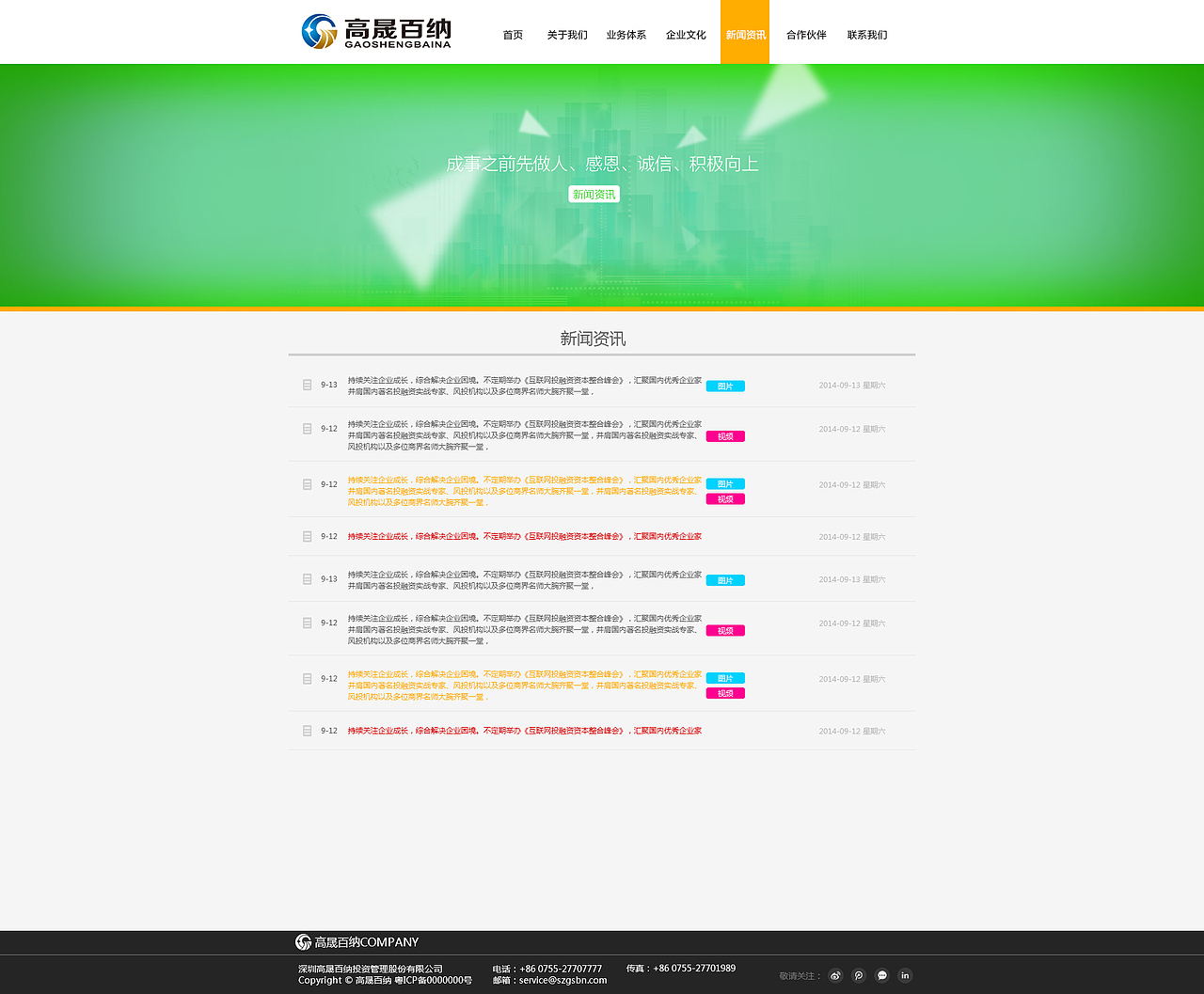Open the lower orange highlighted news headline

525,686
